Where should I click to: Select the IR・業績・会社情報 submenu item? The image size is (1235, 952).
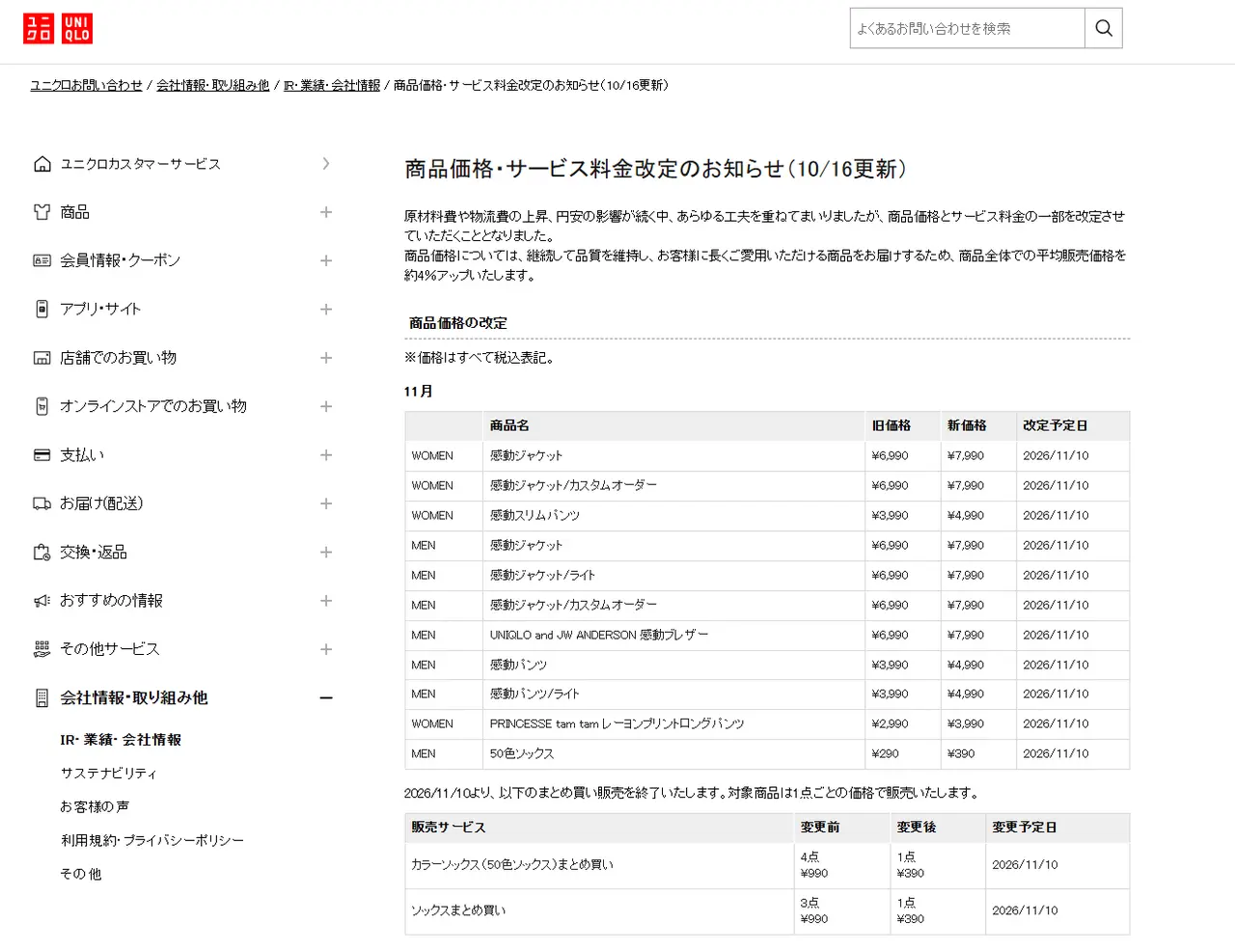(x=121, y=740)
